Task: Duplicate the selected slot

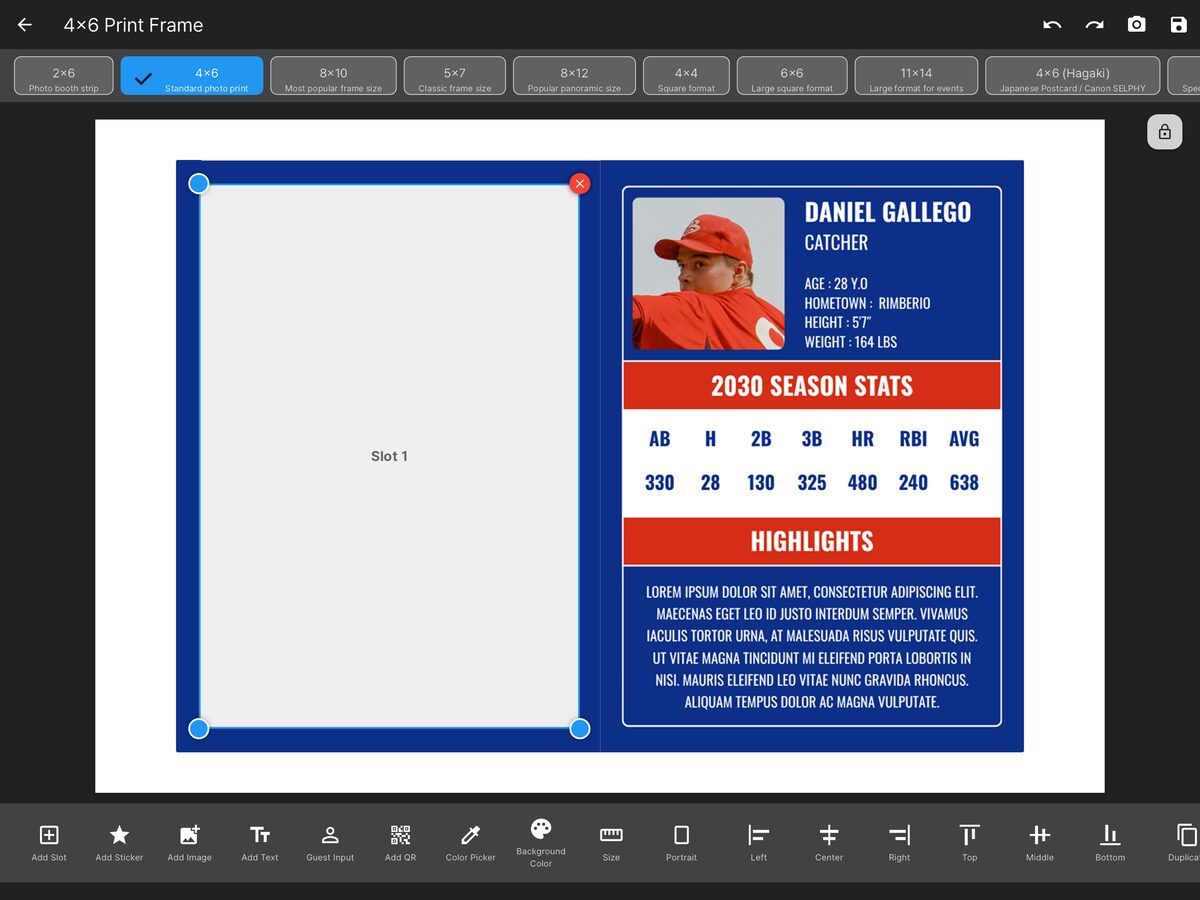Action: click(1186, 843)
